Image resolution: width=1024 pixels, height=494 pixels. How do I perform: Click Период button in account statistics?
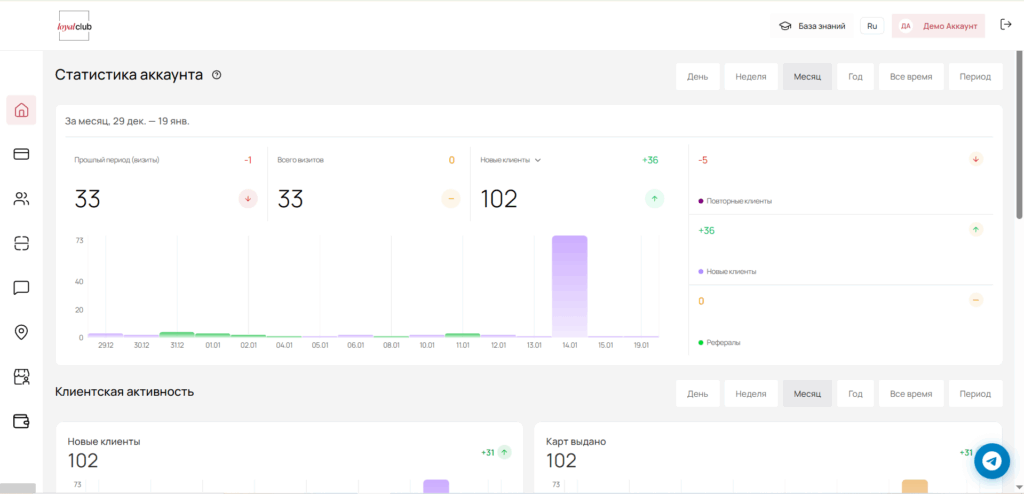[975, 77]
